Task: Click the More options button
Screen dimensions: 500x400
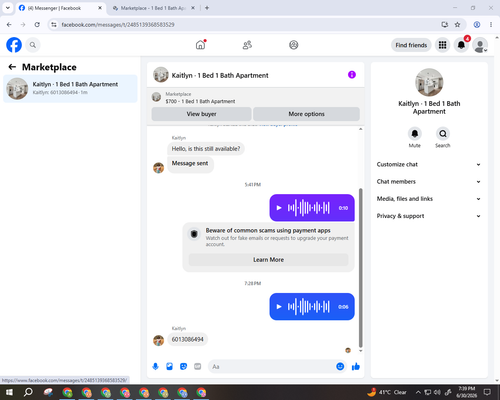Action: [x=306, y=114]
